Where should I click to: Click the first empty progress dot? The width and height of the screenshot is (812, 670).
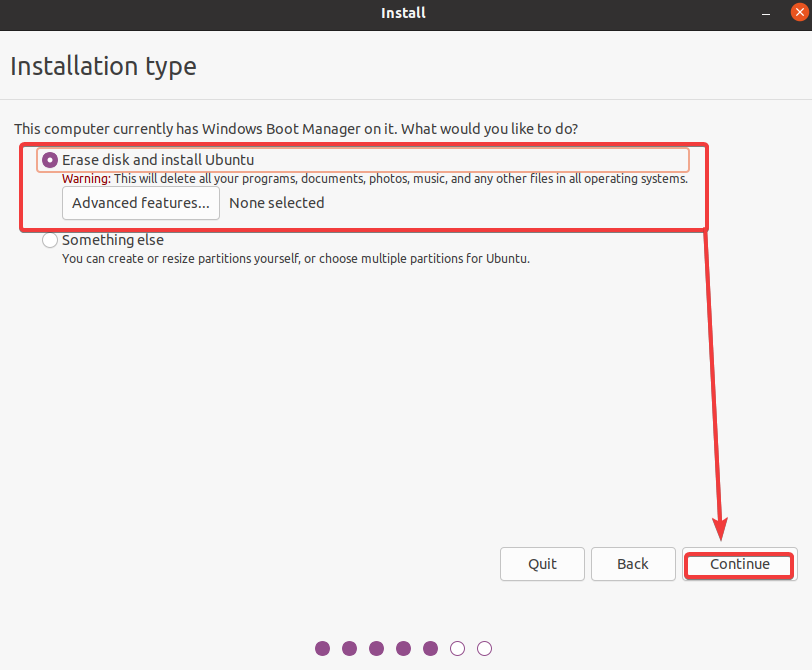point(457,648)
